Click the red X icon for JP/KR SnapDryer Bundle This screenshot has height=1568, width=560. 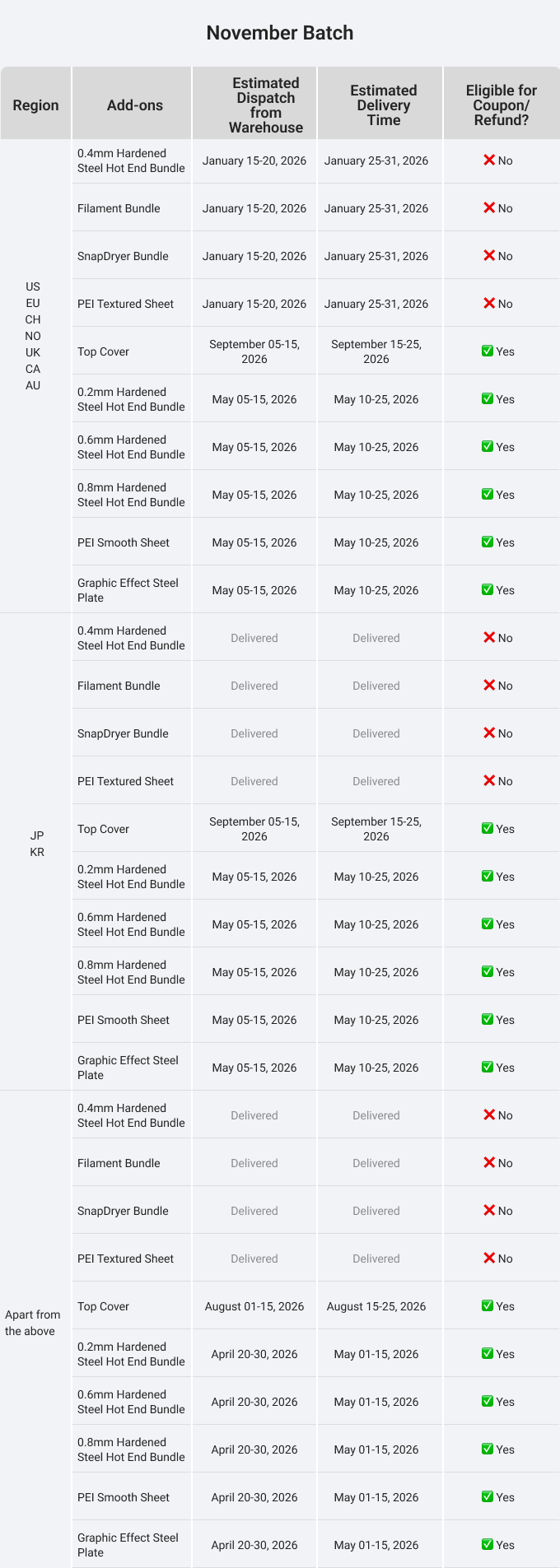[489, 733]
